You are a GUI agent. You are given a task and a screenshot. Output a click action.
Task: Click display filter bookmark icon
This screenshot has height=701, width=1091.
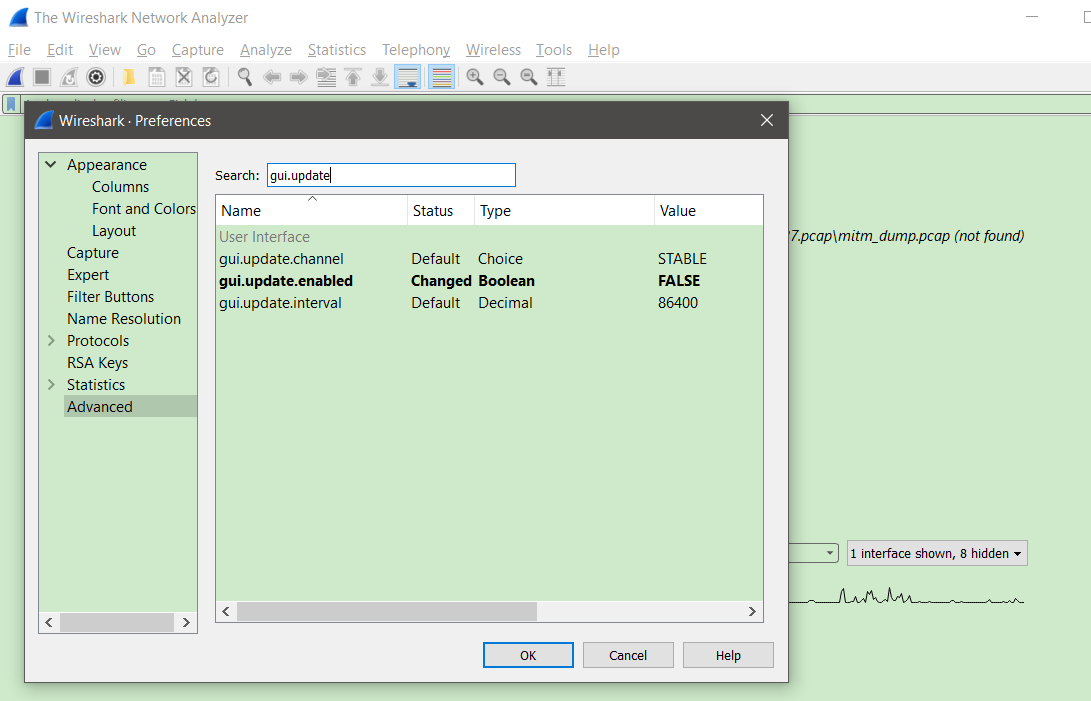tap(11, 104)
